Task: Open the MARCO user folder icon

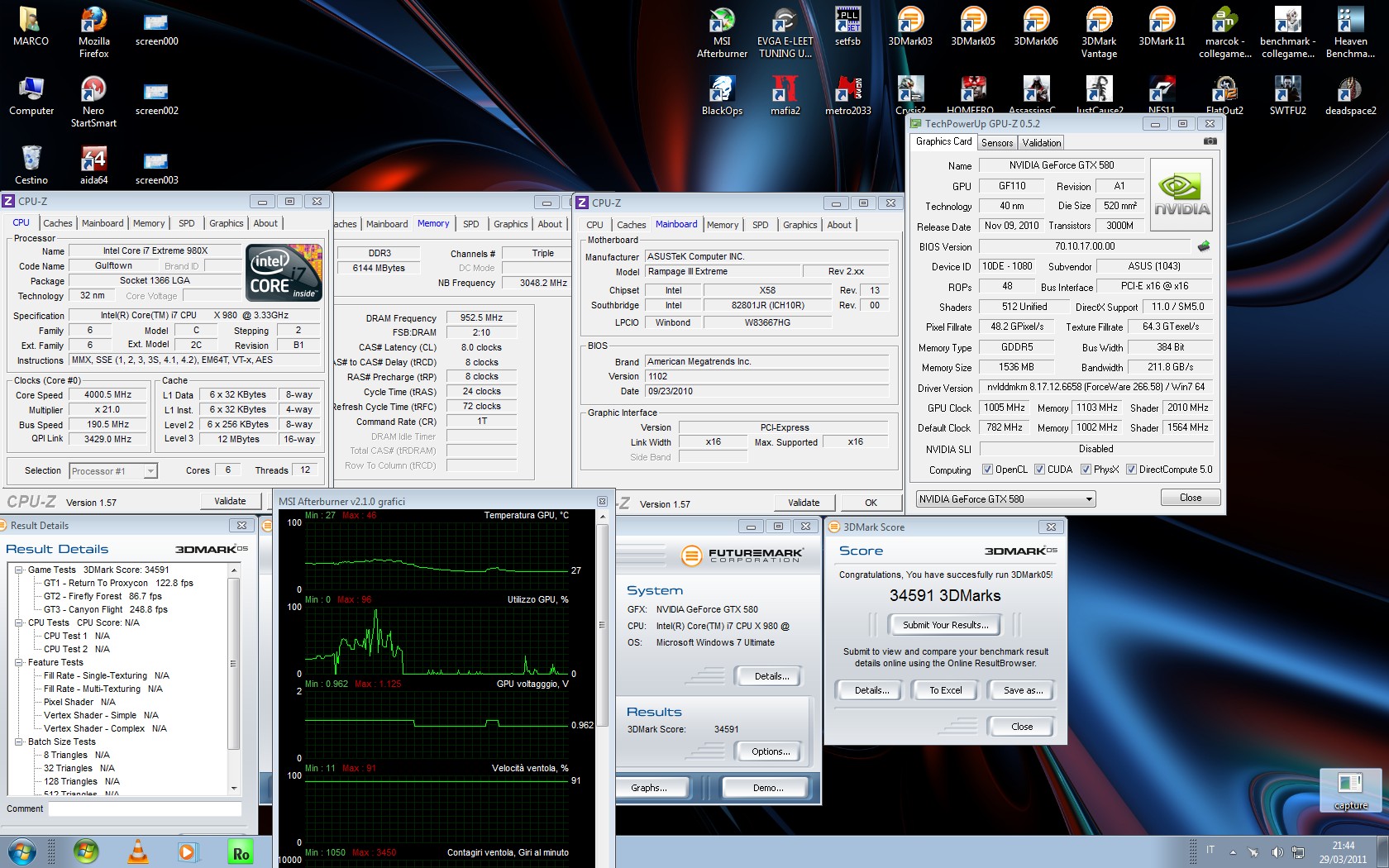Action: point(31,26)
